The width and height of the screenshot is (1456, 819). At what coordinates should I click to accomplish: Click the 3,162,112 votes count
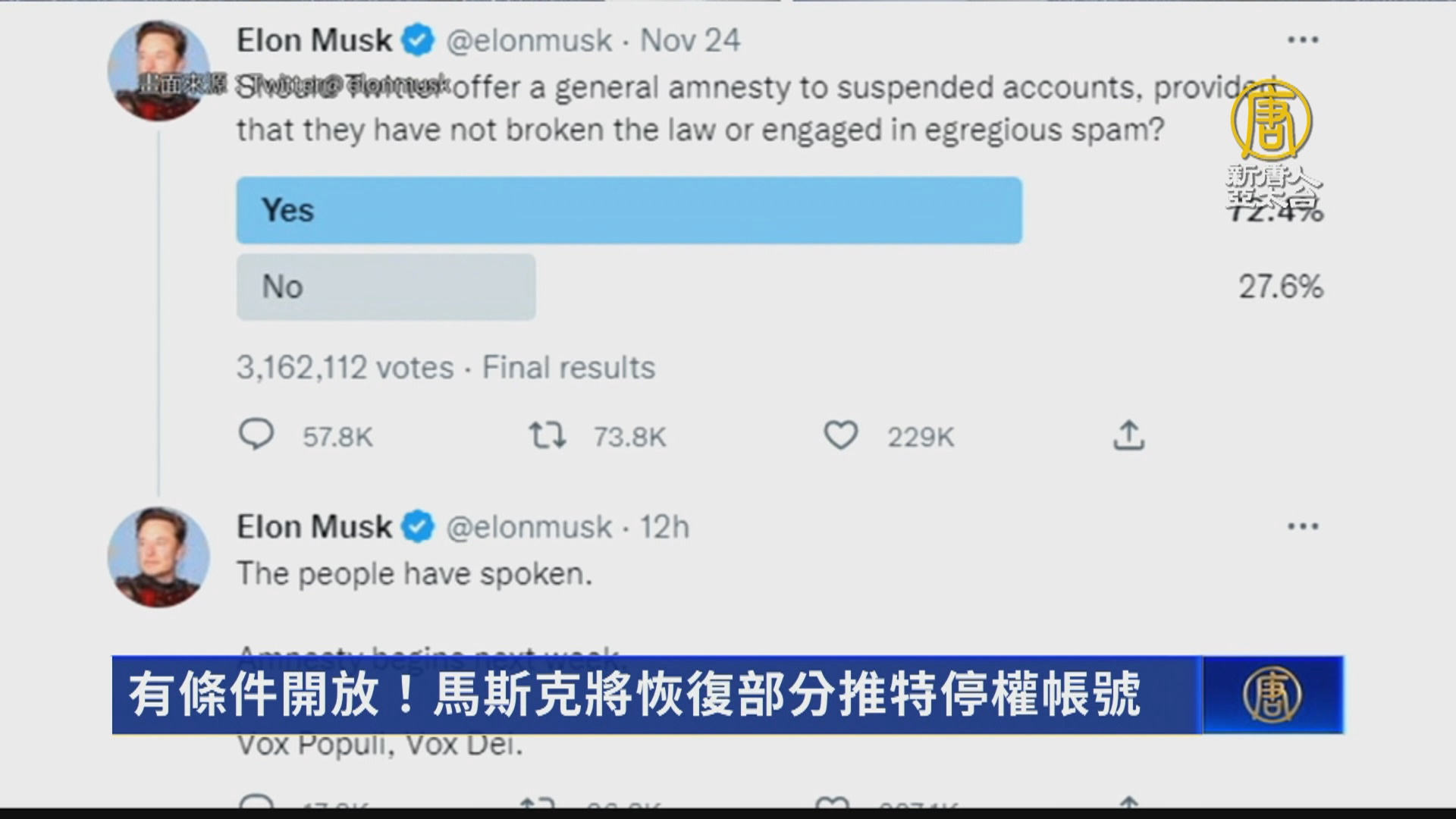[345, 368]
